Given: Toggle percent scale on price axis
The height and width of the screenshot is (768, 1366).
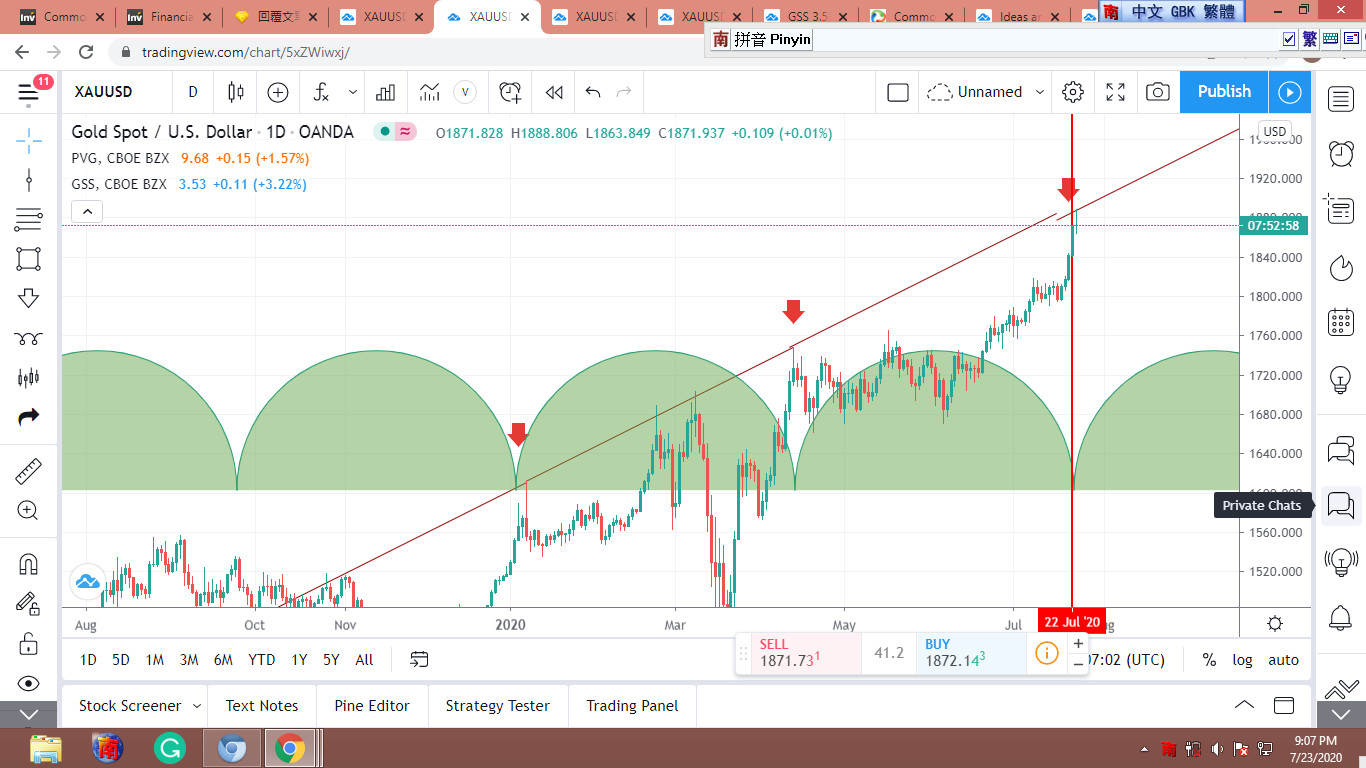Looking at the screenshot, I should coord(1209,660).
